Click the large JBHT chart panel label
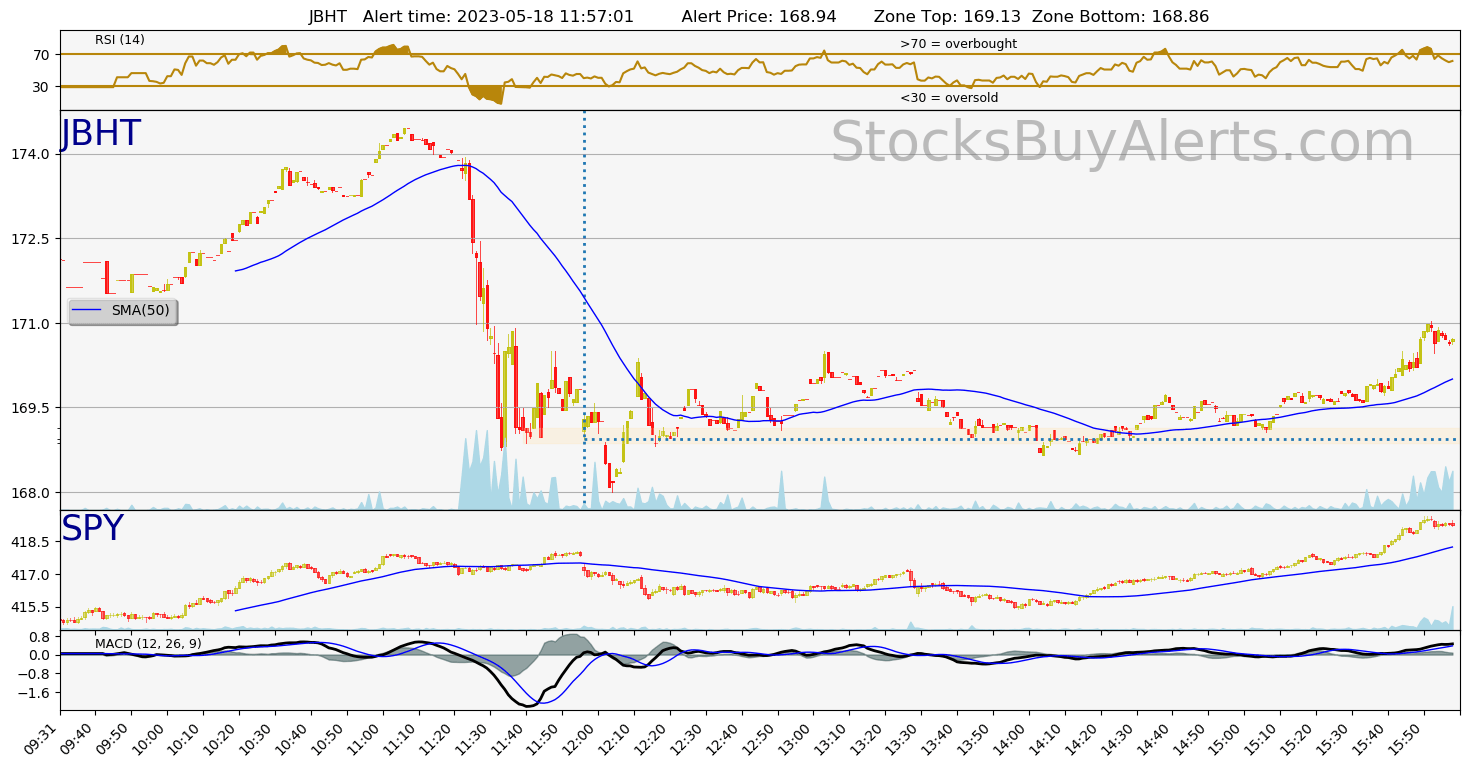This screenshot has width=1474, height=768. point(101,134)
